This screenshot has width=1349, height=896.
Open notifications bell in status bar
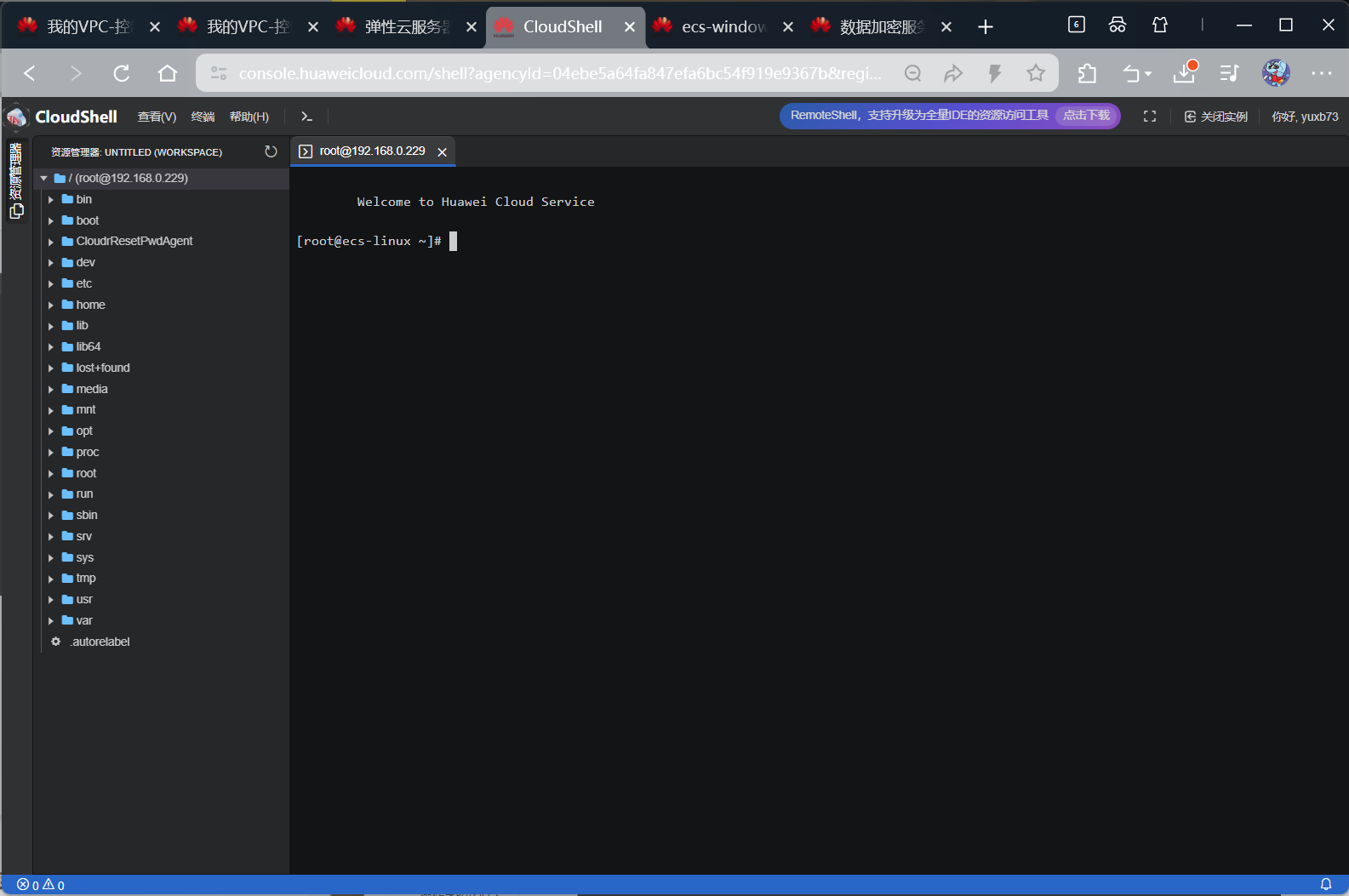[1326, 885]
